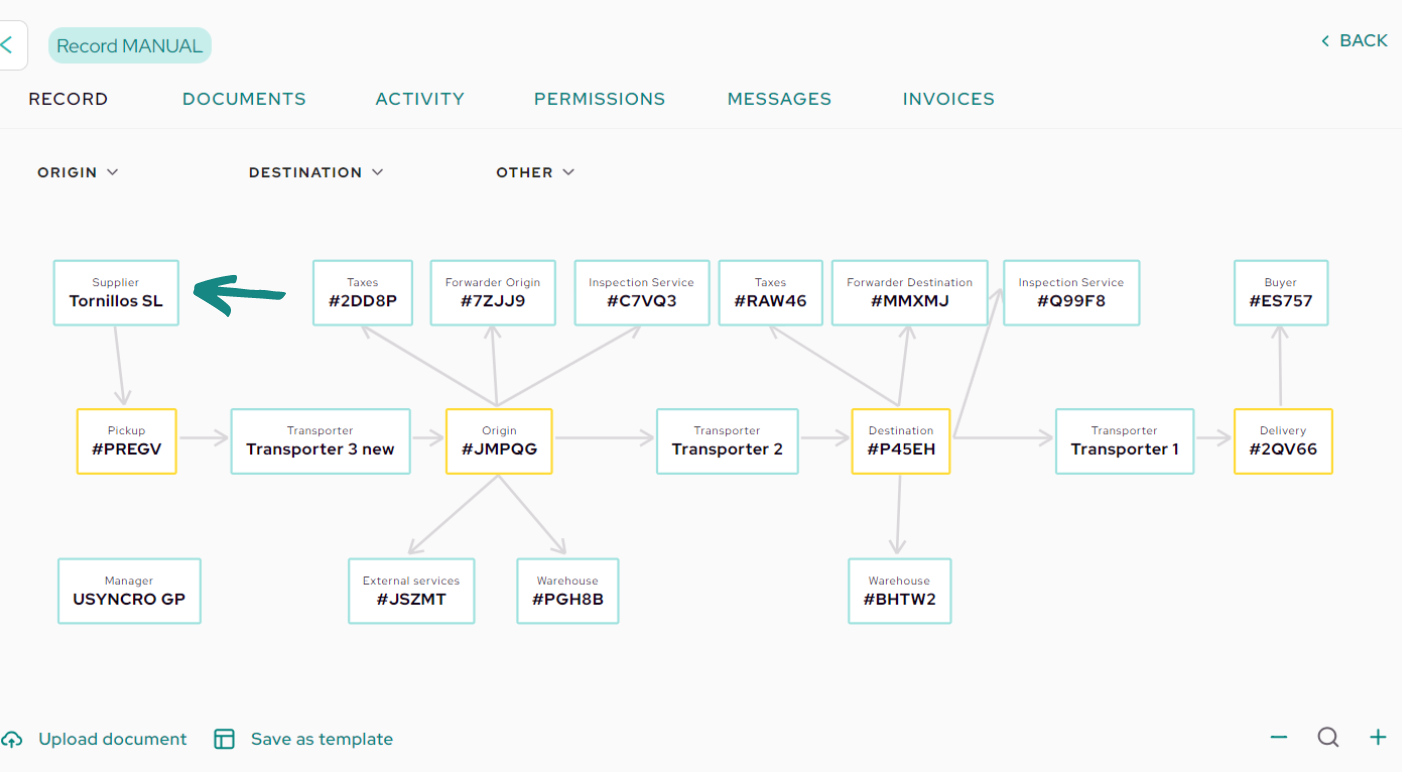Image resolution: width=1402 pixels, height=772 pixels.
Task: Switch to the DOCUMENTS tab
Action: click(244, 99)
